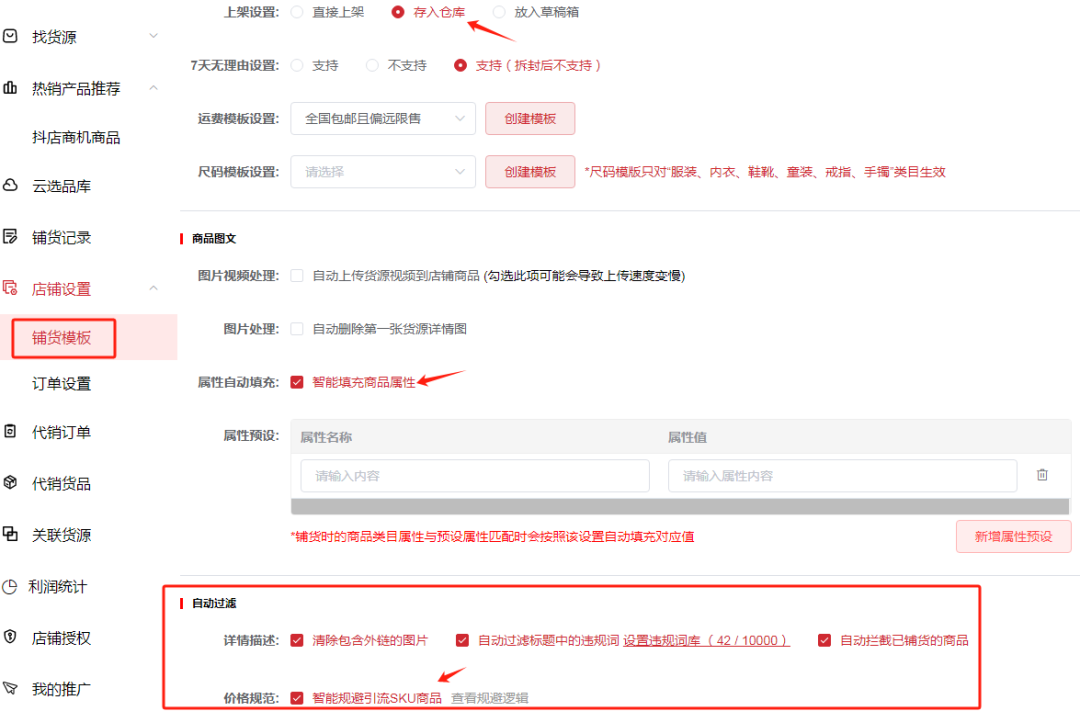Go to 代销订单 menu item

pos(61,433)
